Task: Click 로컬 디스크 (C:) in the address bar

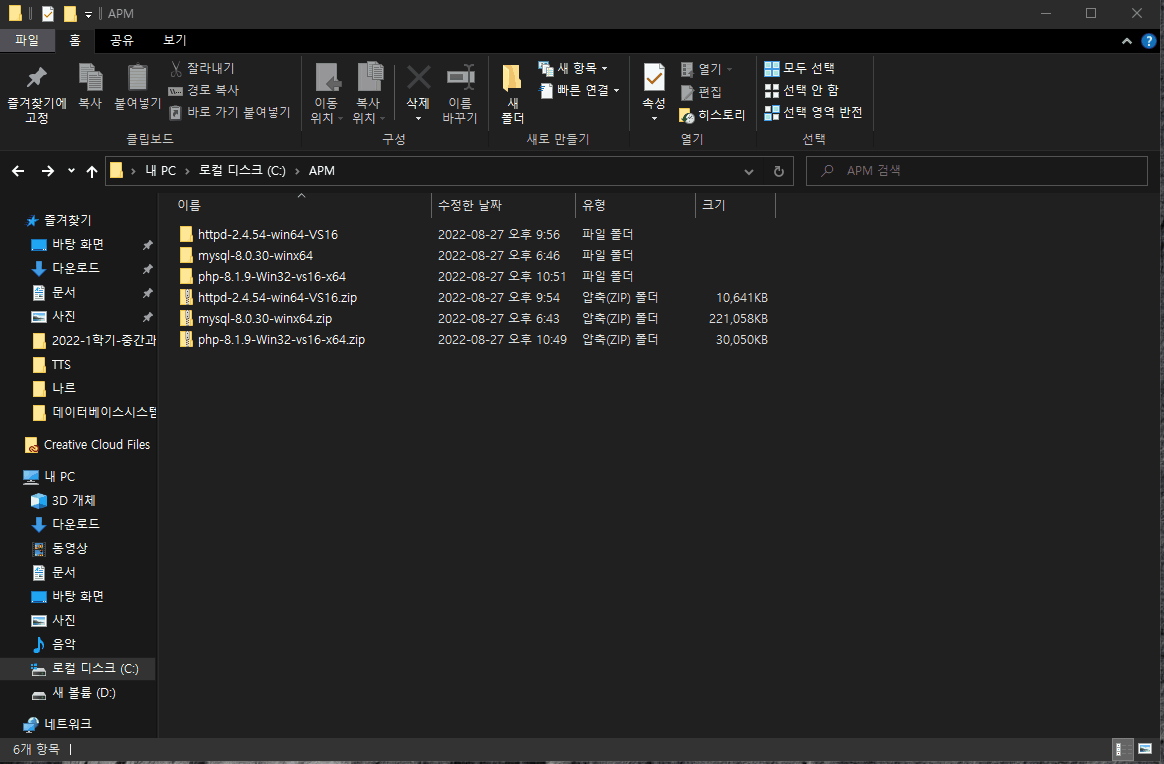Action: (242, 171)
